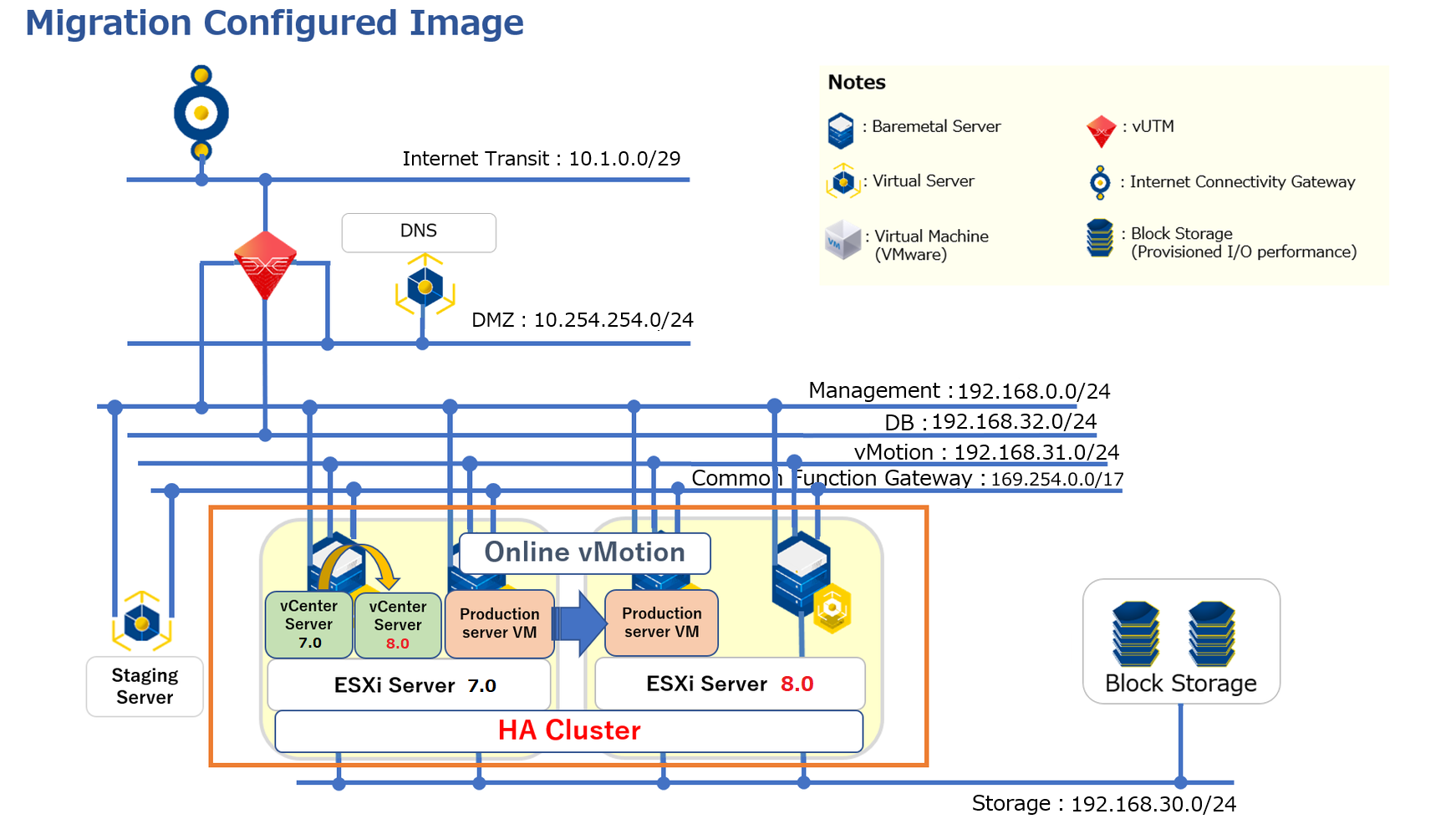Click the baremetal server icon above vCenter Server 7.0
Screen dimensions: 1456x819
pos(337,562)
